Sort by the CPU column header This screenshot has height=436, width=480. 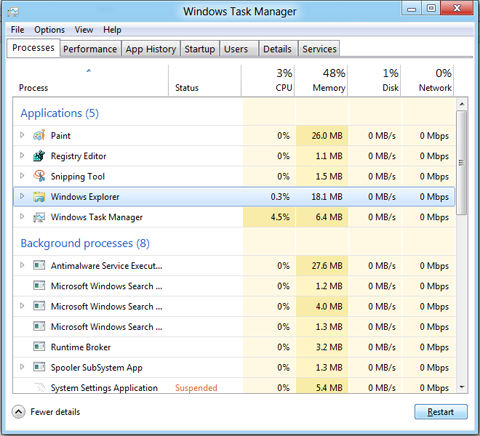coord(268,81)
